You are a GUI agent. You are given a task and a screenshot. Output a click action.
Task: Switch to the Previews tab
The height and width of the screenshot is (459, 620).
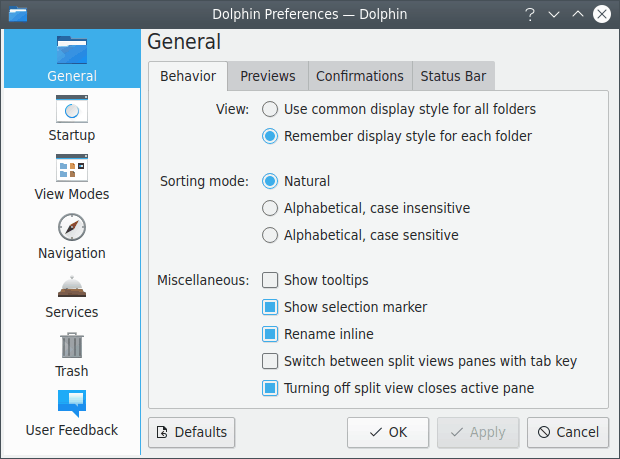(268, 76)
